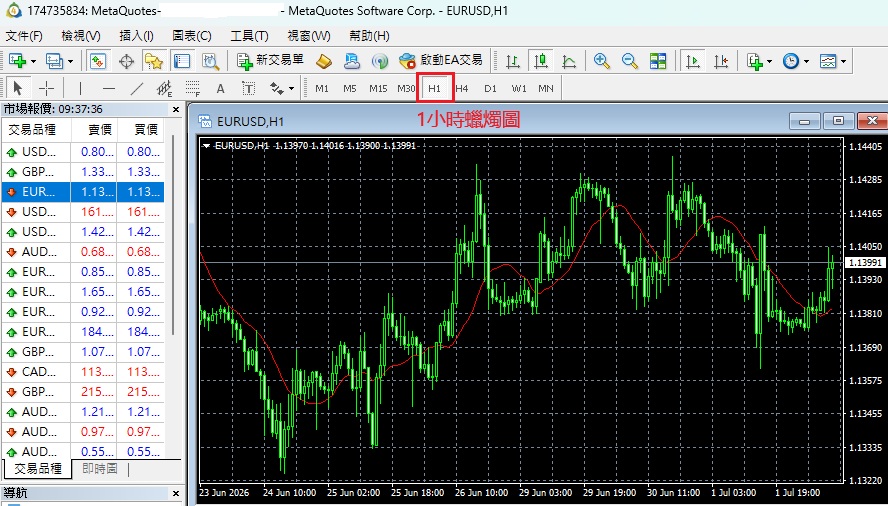The width and height of the screenshot is (888, 506).
Task: Expand the Indicators dropdown arrow
Action: click(x=769, y=61)
